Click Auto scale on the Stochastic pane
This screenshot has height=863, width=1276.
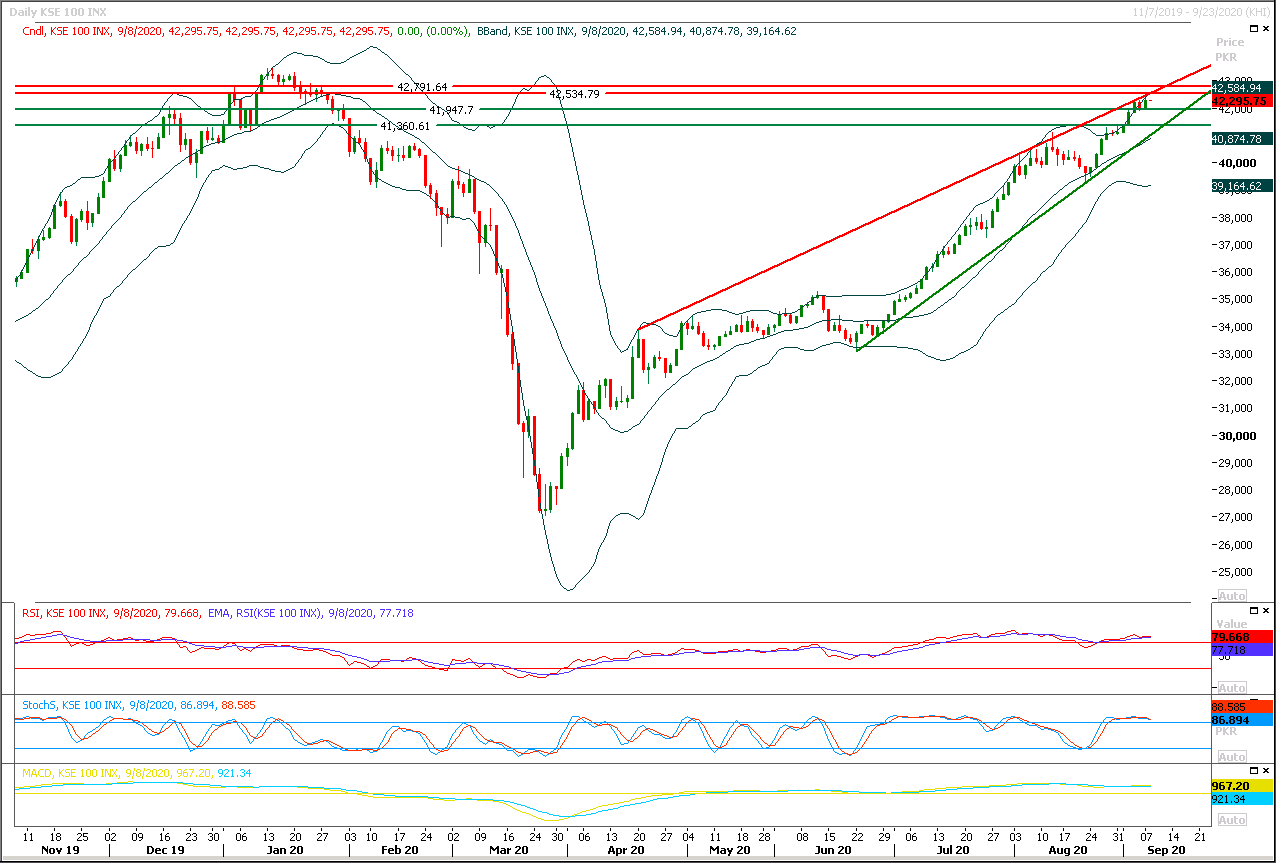1231,757
